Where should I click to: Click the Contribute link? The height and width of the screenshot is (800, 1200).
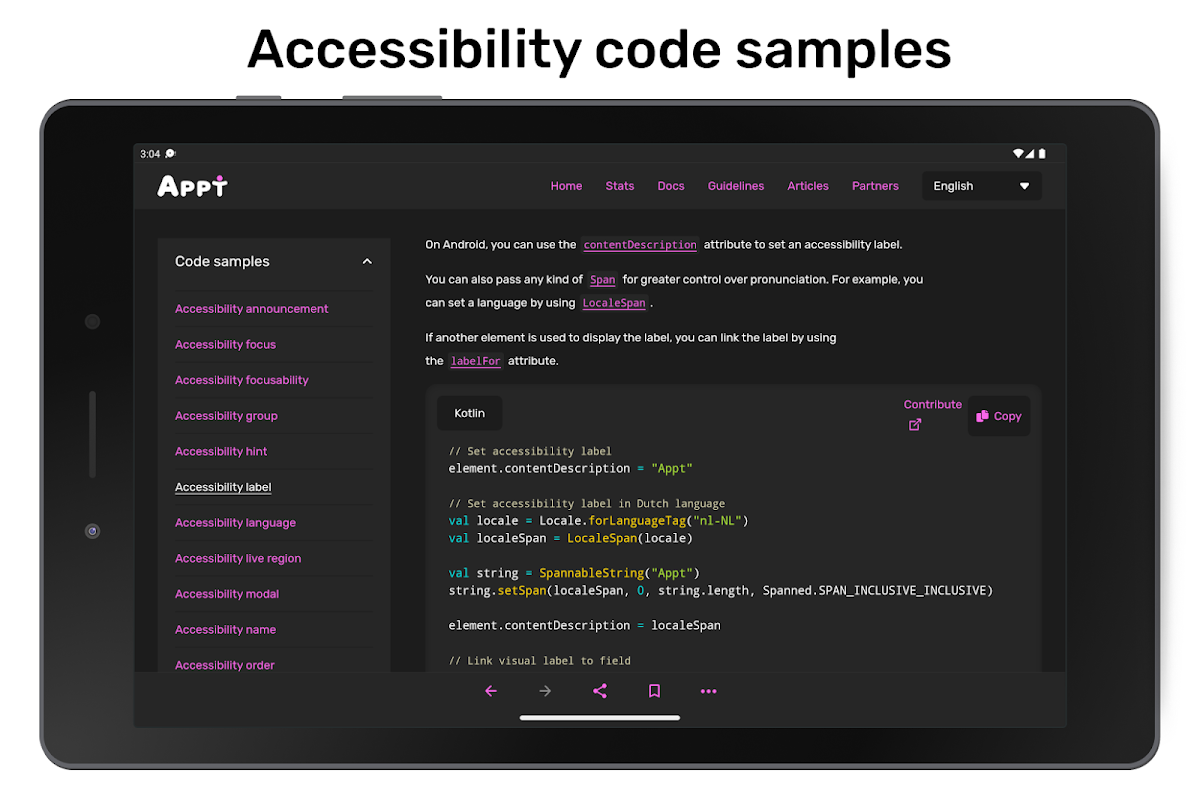[x=933, y=405]
